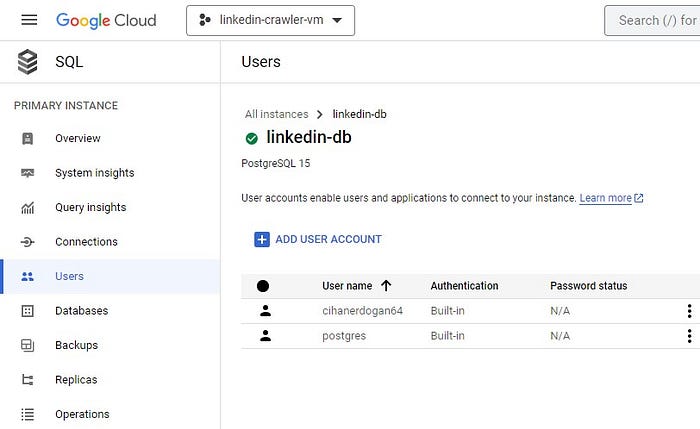Image resolution: width=700 pixels, height=429 pixels.
Task: Click the project selector dropdown arrow
Action: pos(338,21)
